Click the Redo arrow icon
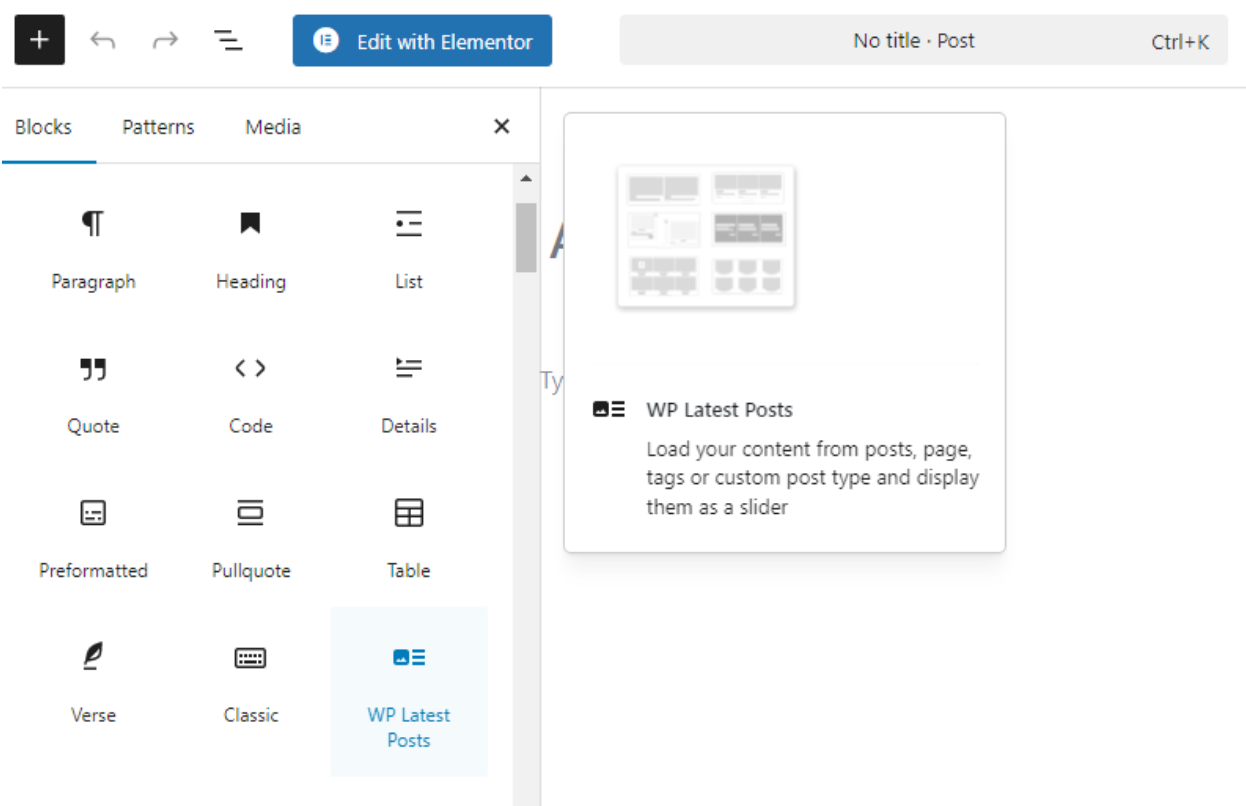1246x806 pixels. click(164, 41)
